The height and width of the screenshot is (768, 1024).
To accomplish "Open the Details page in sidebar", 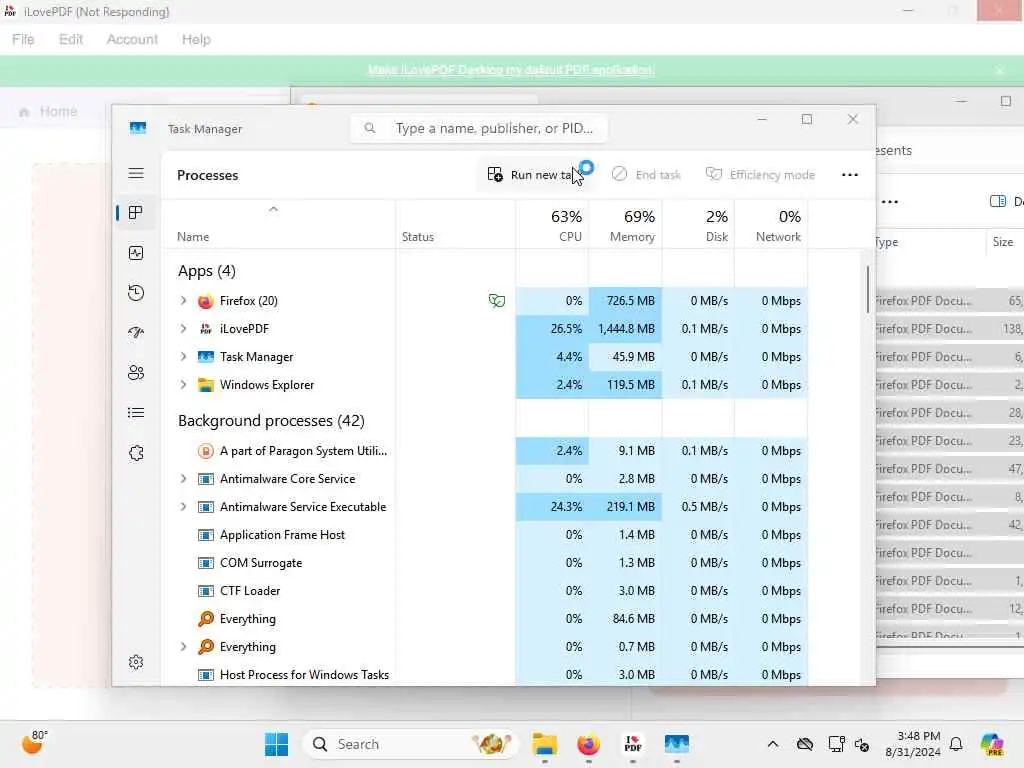I will [136, 413].
